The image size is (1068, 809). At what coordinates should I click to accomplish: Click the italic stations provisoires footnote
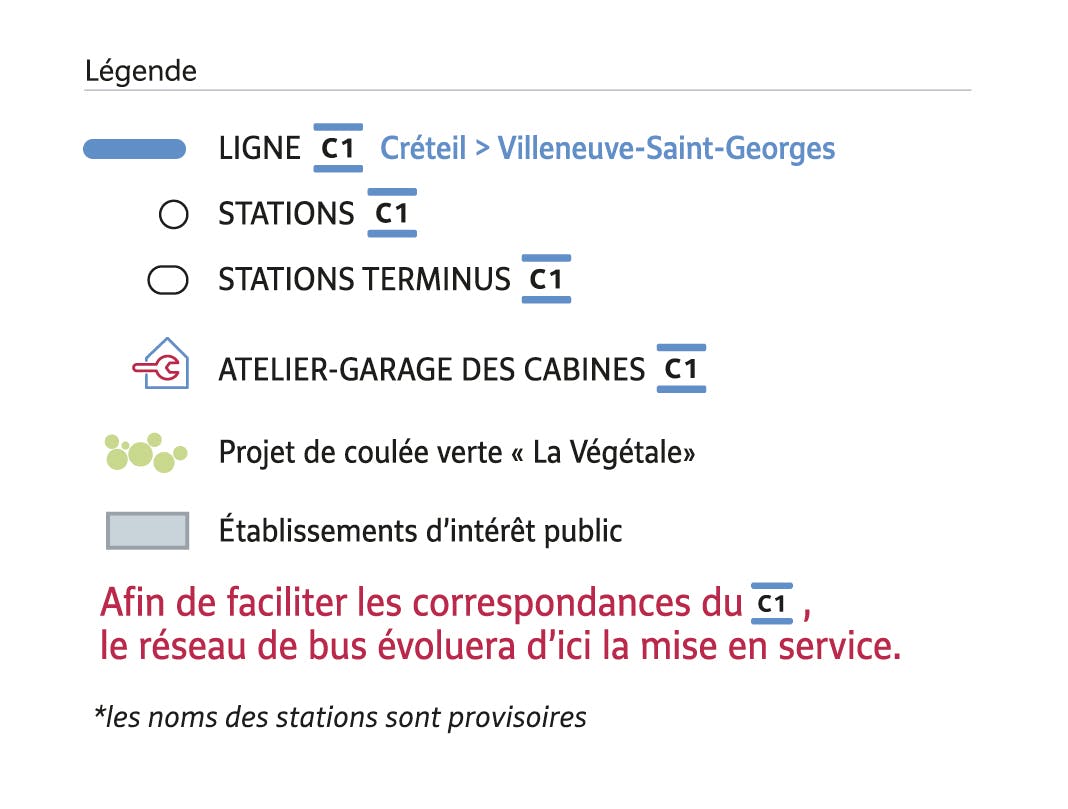(340, 717)
